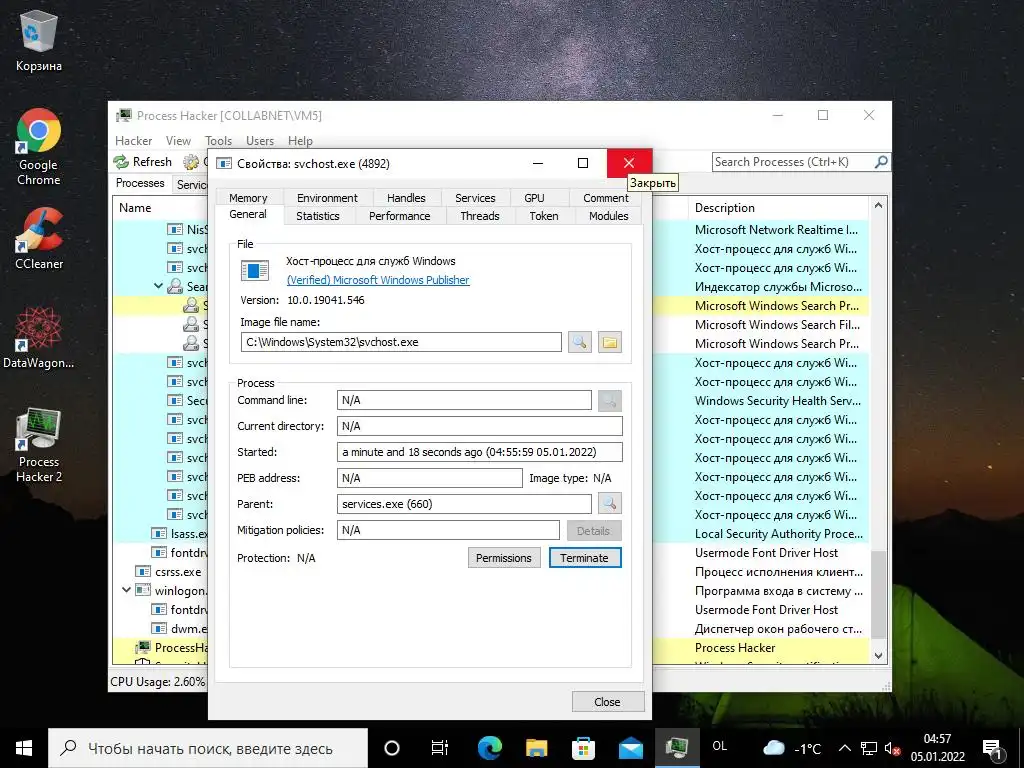
Task: Click the lsass.exe process icon in the list
Action: [x=159, y=534]
